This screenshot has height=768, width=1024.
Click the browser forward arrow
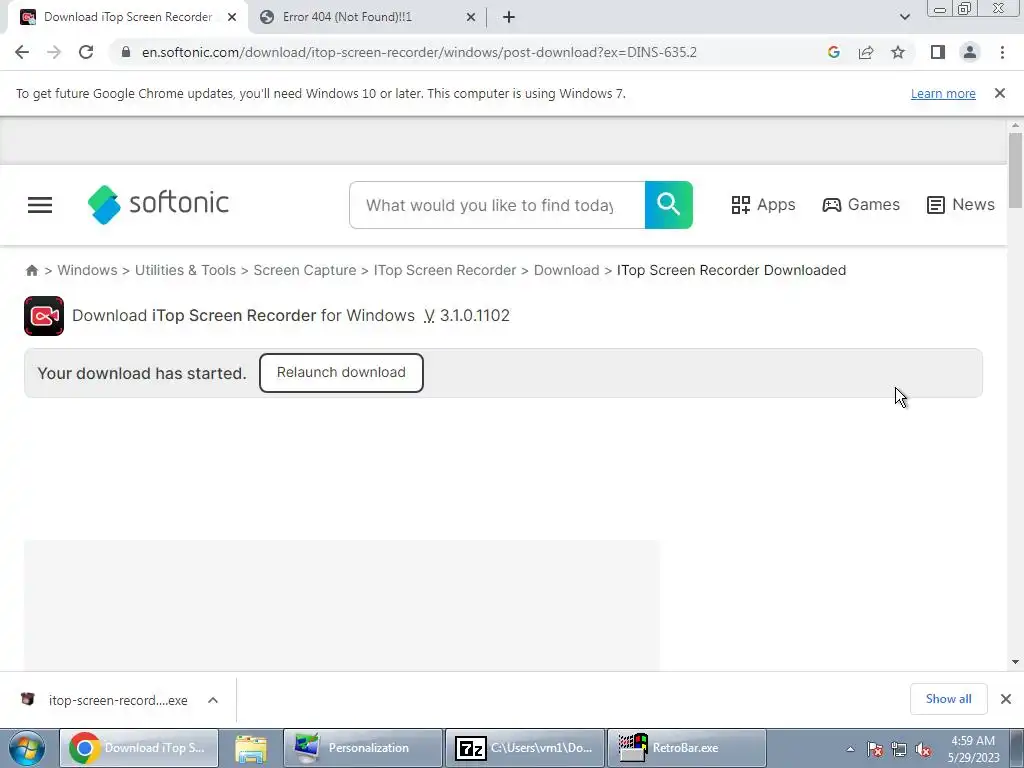pos(54,52)
